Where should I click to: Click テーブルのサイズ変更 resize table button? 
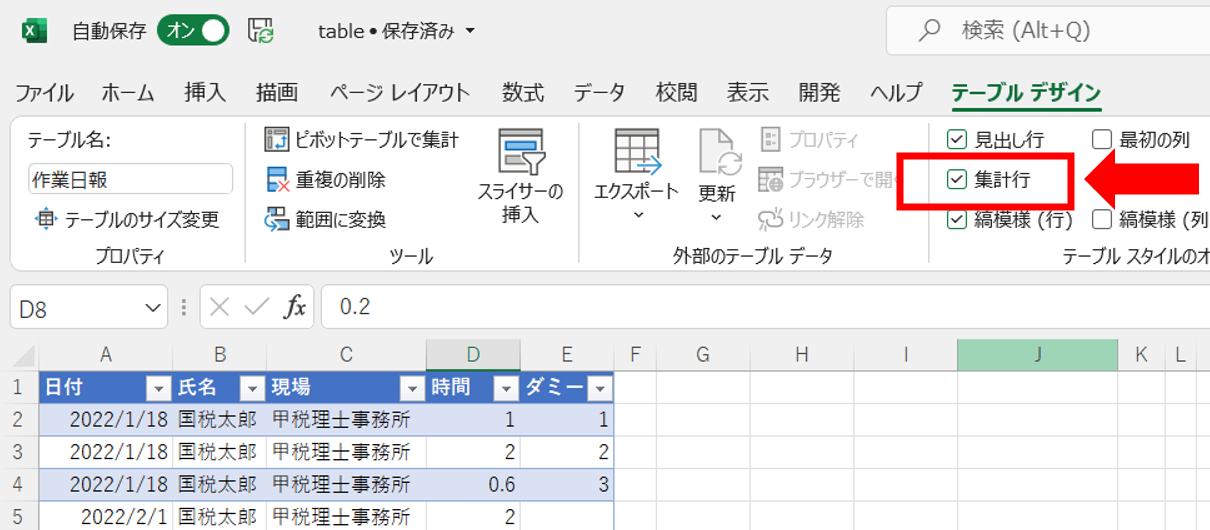pos(126,219)
